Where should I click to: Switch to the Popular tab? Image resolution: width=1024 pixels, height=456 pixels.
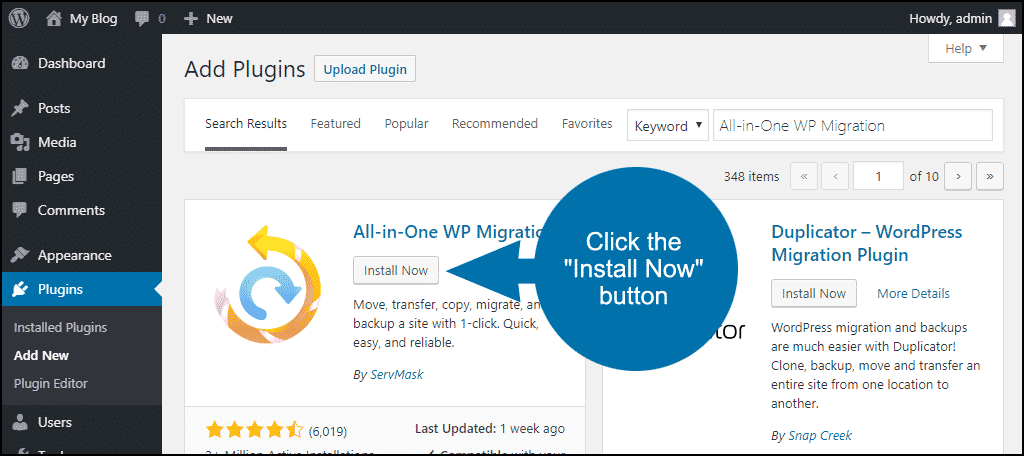[406, 123]
